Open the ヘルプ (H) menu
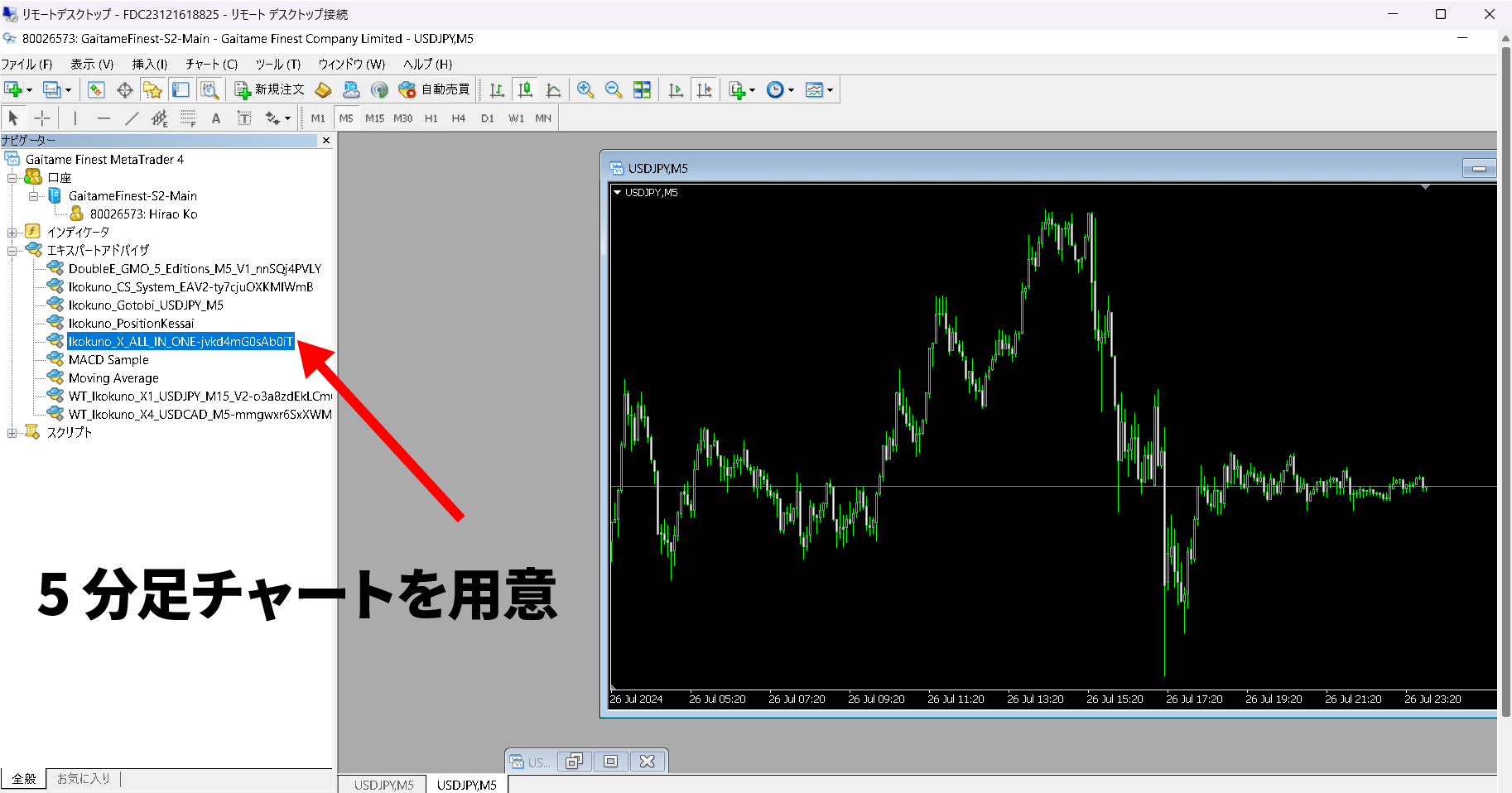1512x793 pixels. click(428, 64)
